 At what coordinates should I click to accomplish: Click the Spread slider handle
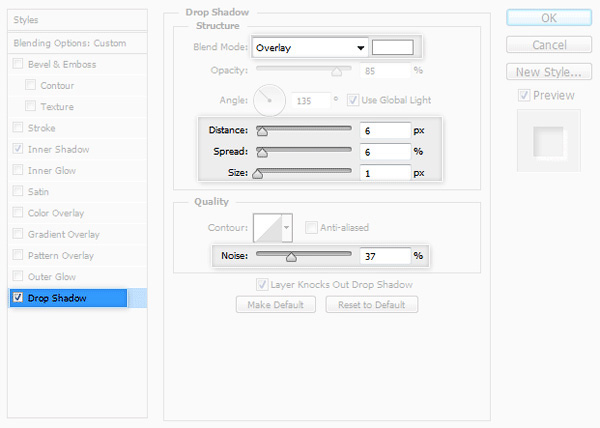(x=262, y=153)
